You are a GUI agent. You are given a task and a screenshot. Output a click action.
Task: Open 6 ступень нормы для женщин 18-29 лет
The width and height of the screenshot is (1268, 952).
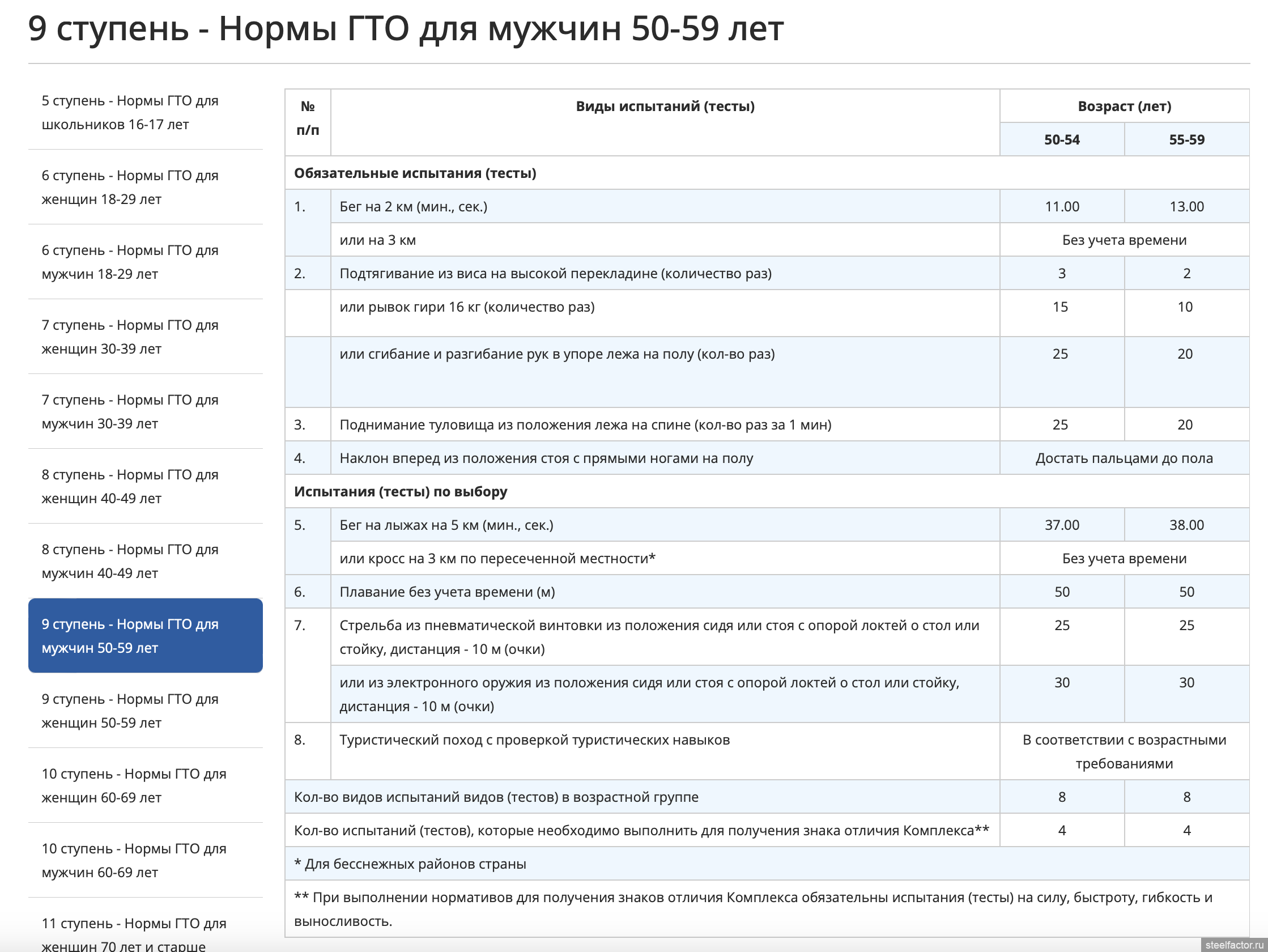pos(146,187)
